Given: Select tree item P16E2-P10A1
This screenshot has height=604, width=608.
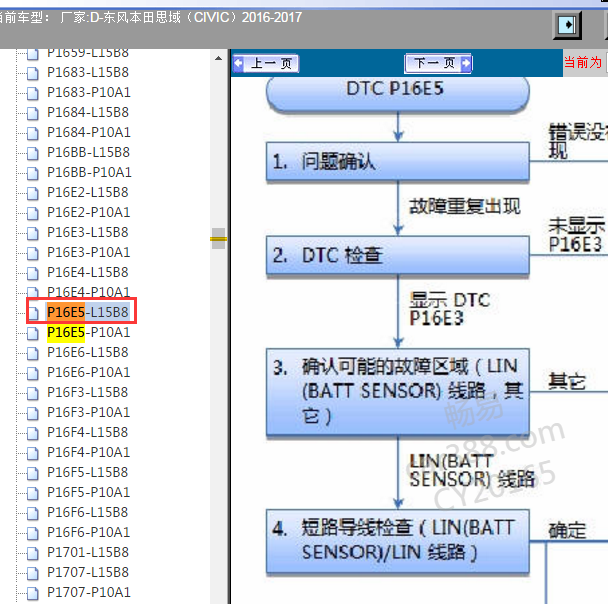Looking at the screenshot, I should point(89,212).
